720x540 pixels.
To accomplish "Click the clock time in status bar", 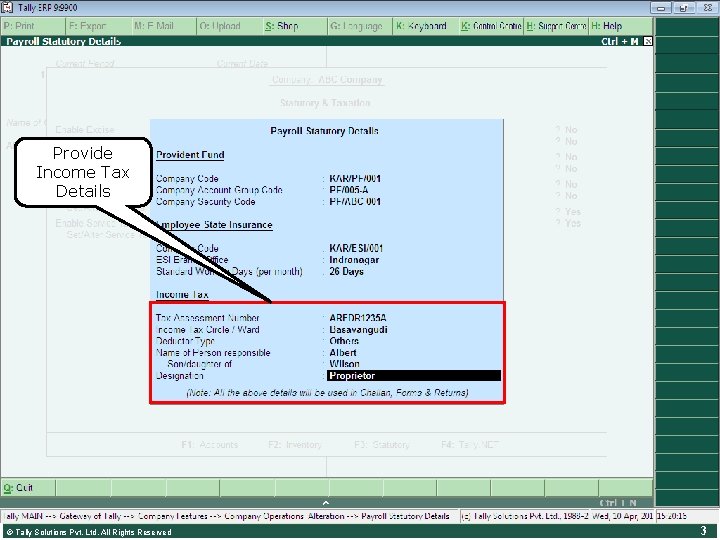I will click(x=672, y=516).
